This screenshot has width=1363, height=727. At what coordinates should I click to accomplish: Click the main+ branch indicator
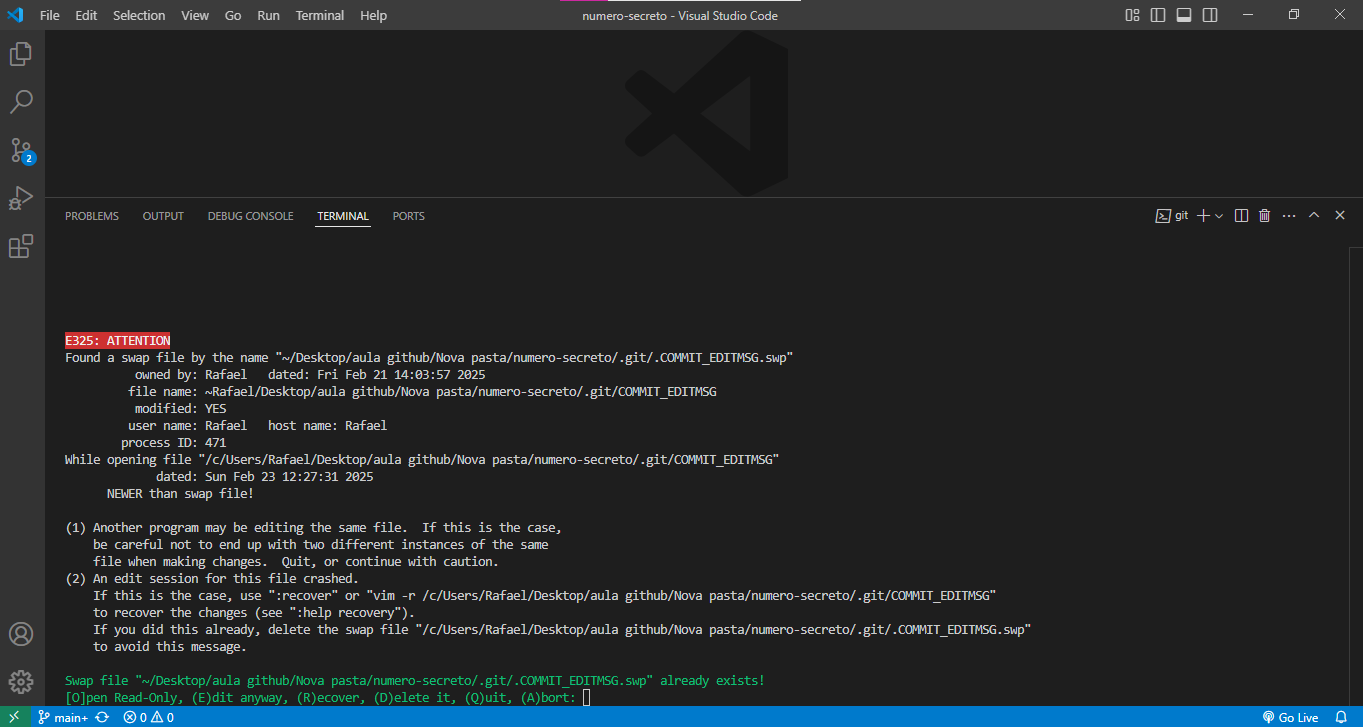pyautogui.click(x=63, y=717)
